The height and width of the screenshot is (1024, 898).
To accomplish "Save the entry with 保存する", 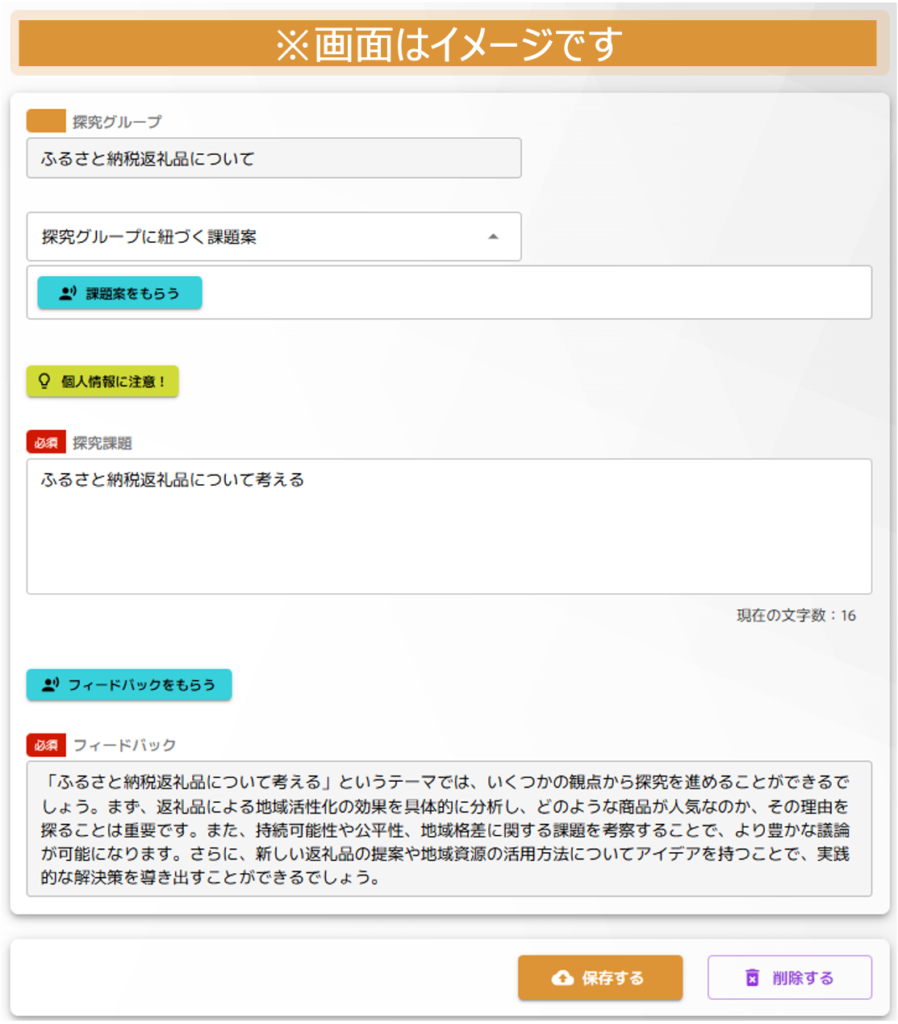I will [x=600, y=978].
